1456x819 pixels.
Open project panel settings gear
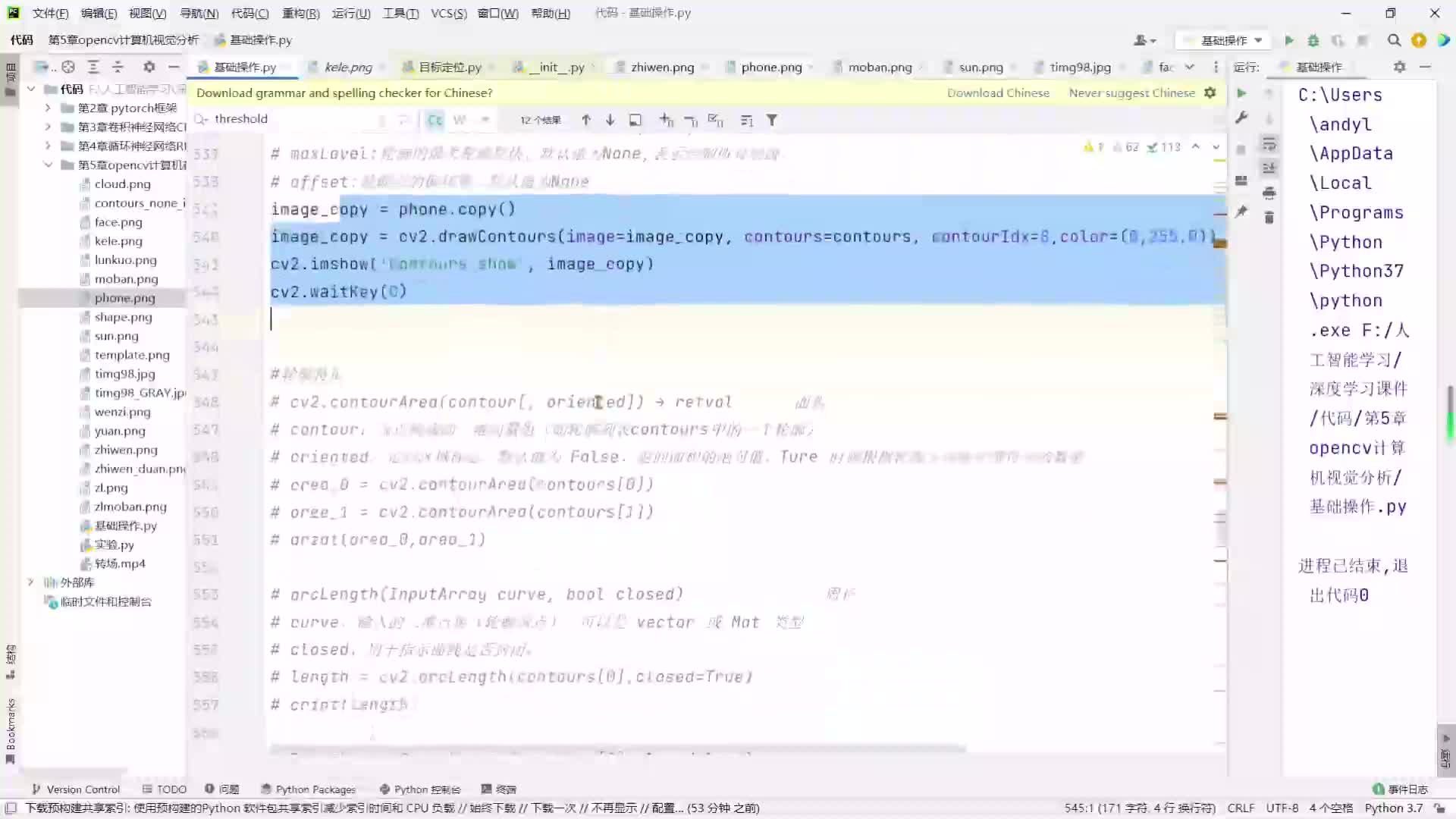click(x=149, y=67)
